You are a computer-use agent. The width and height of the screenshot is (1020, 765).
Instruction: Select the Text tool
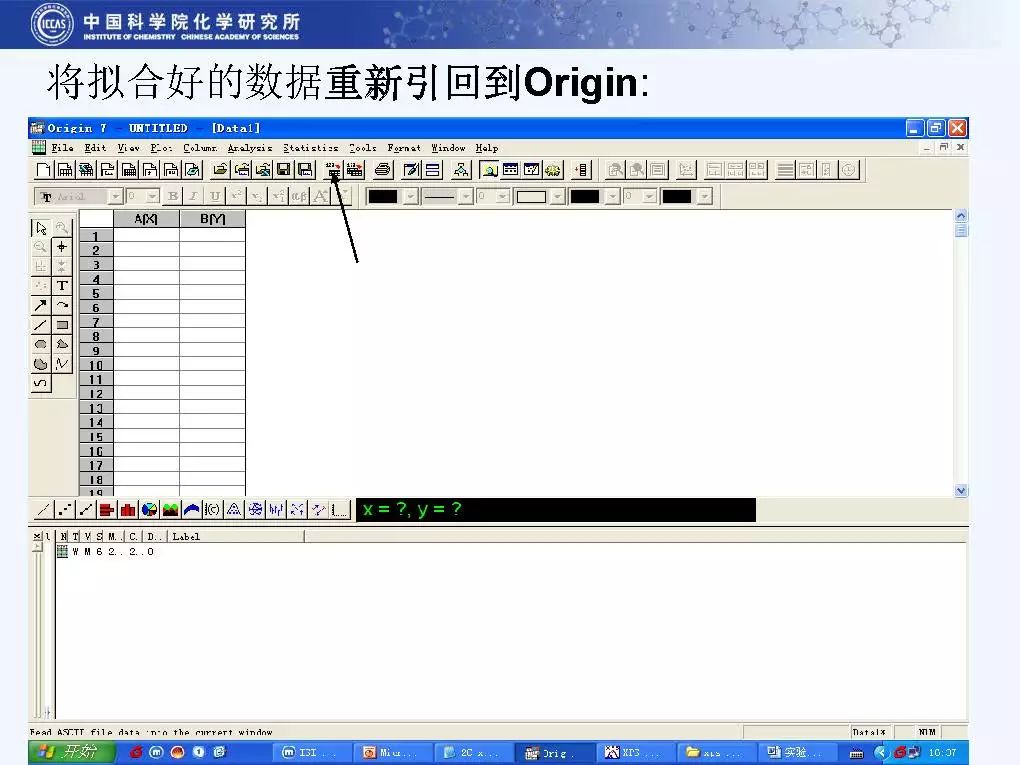tap(62, 286)
